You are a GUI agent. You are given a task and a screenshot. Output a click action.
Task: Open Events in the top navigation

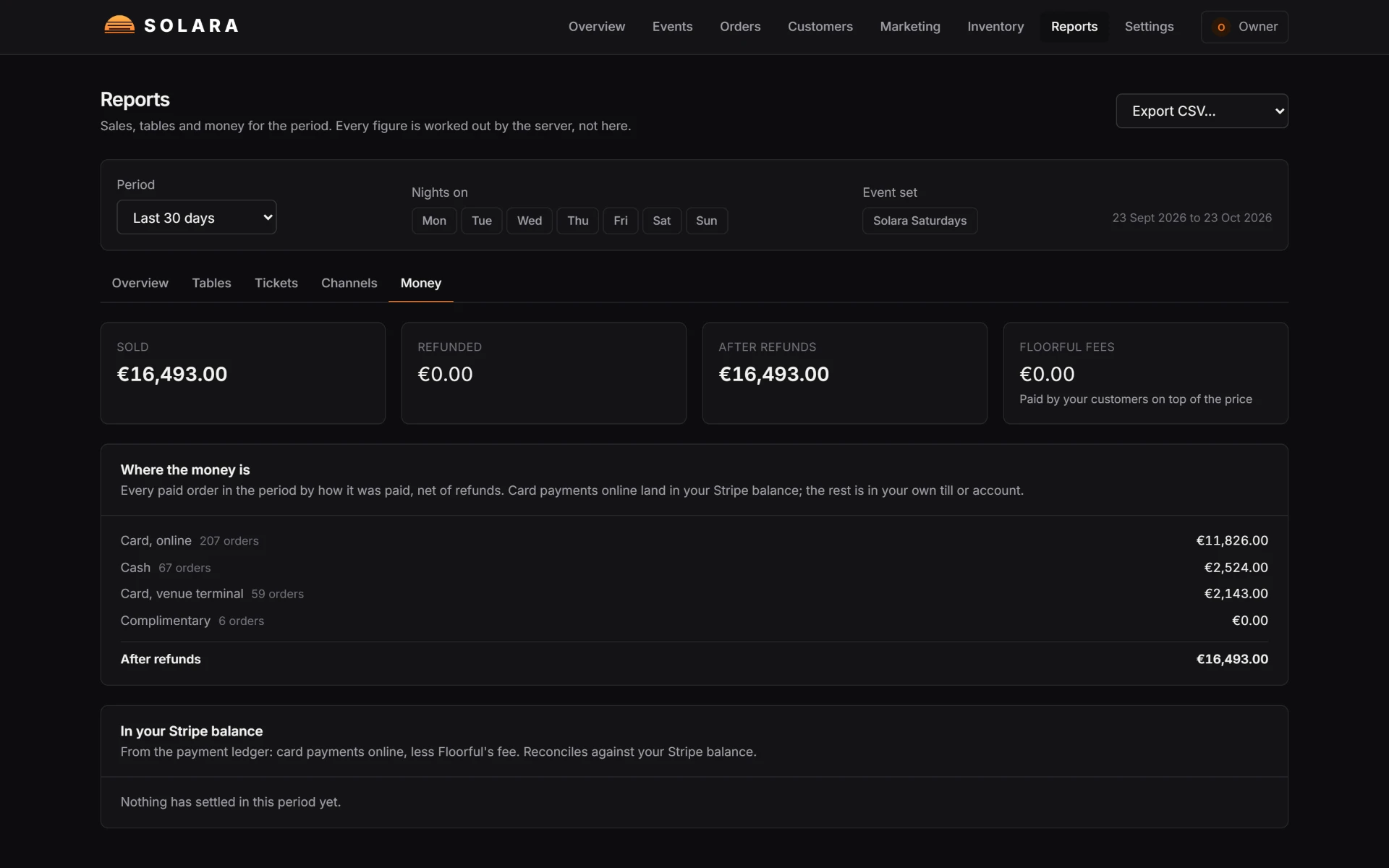673,27
